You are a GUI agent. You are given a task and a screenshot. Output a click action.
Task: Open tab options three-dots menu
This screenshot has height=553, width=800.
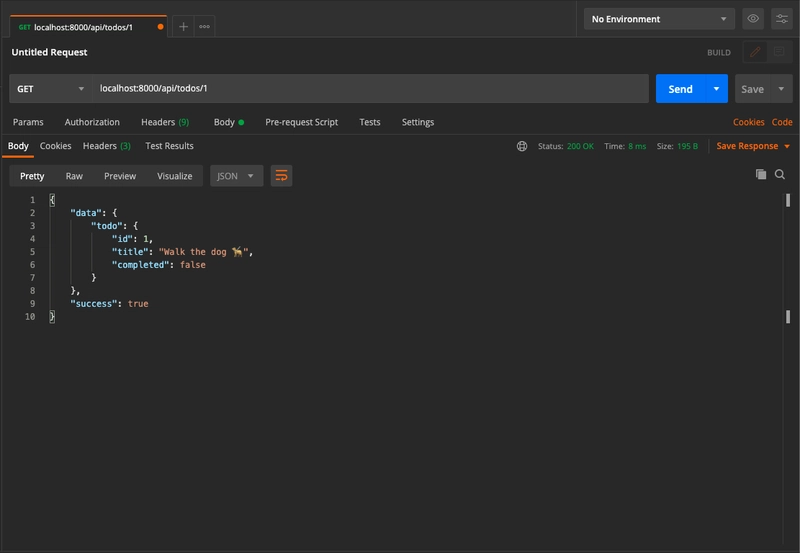click(204, 27)
